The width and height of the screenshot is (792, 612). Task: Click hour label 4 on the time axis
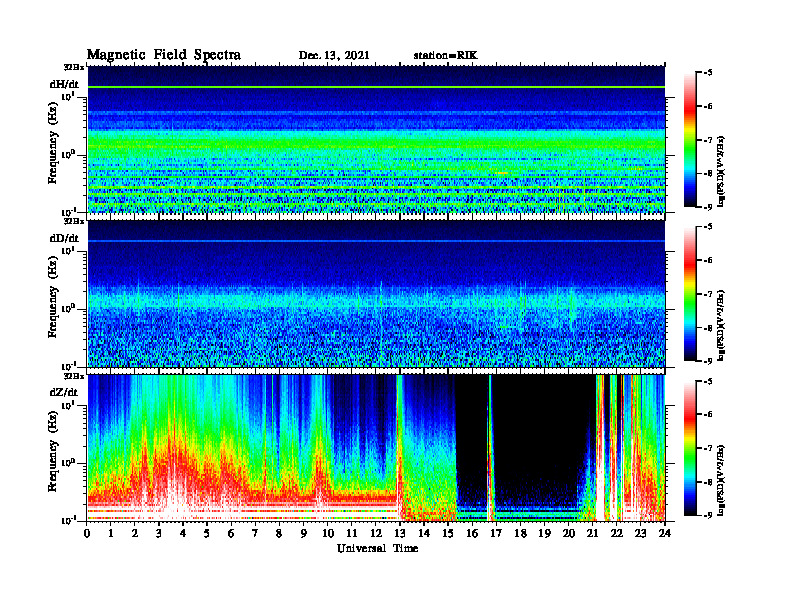(183, 534)
